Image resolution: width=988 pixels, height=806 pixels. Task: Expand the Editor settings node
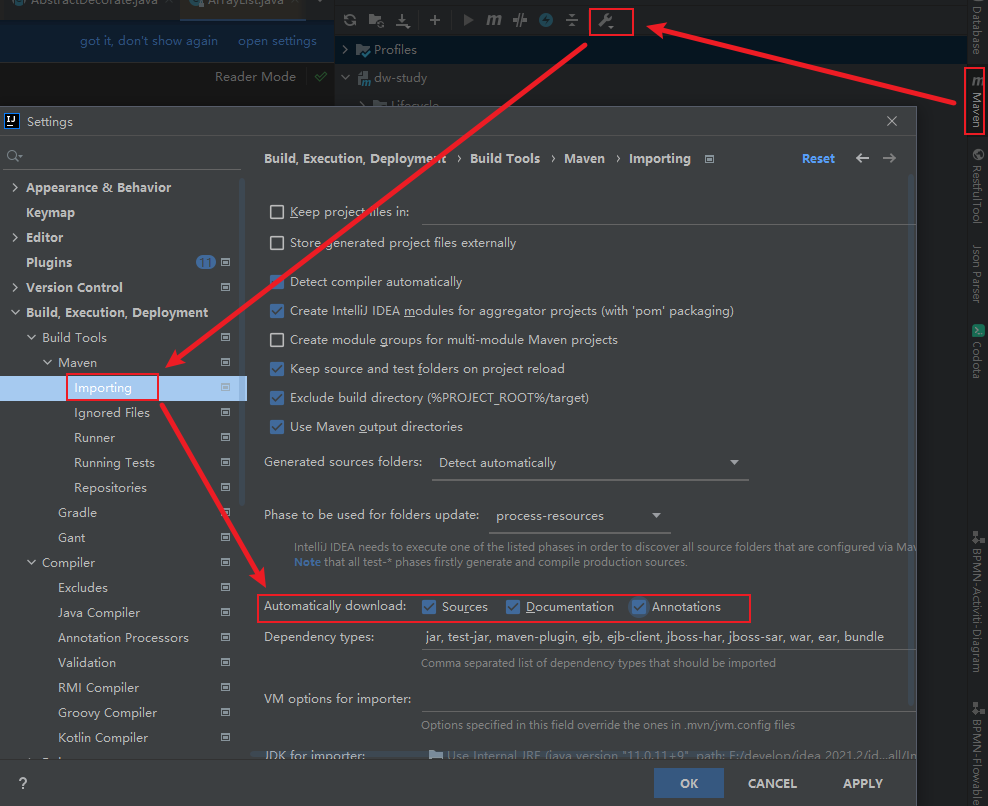(15, 237)
